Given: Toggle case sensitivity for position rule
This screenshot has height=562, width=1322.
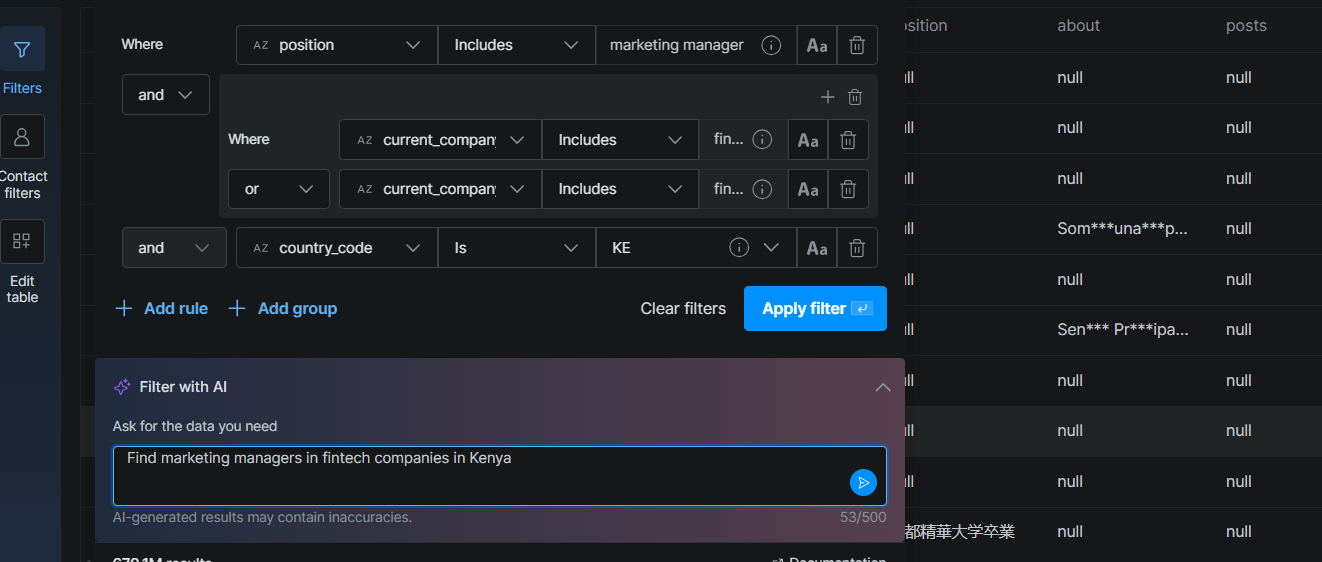Looking at the screenshot, I should pyautogui.click(x=817, y=45).
